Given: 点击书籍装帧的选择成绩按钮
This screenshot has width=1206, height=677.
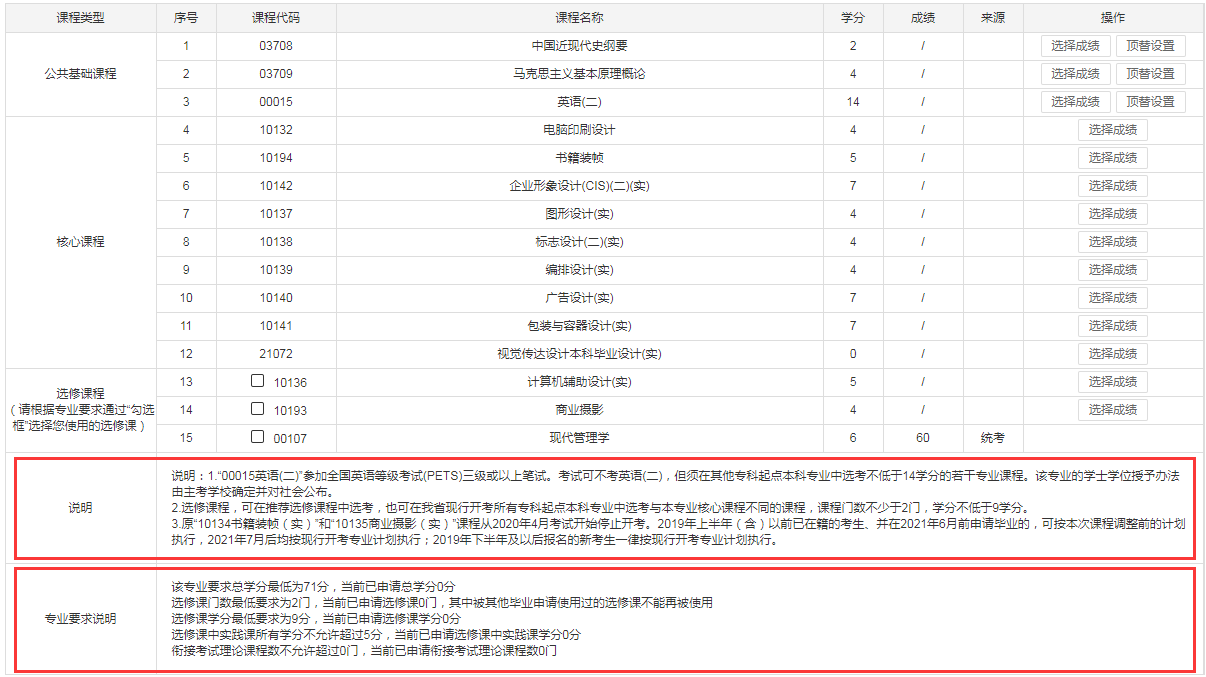Looking at the screenshot, I should (1112, 157).
